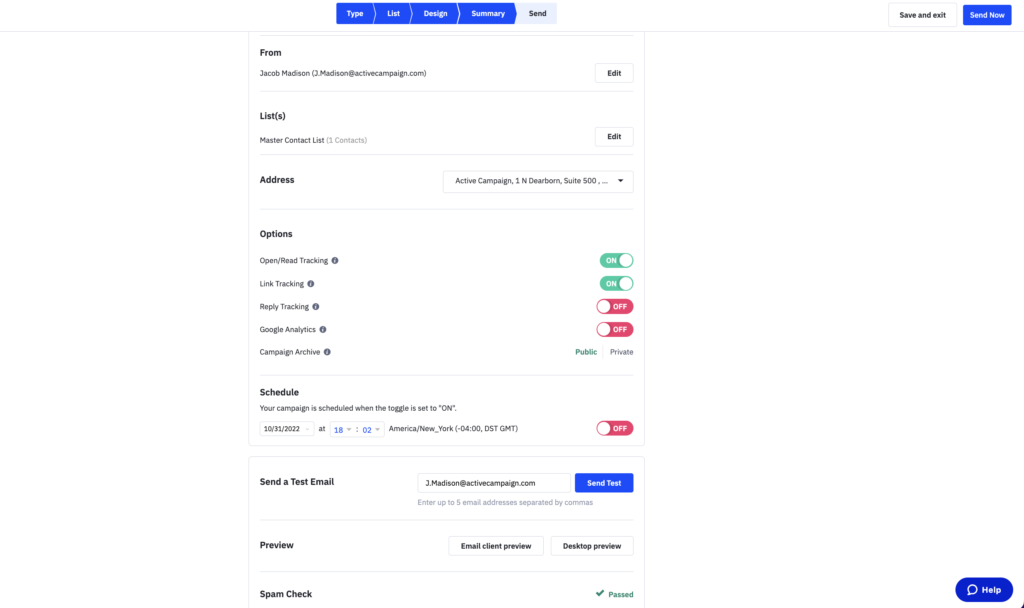This screenshot has width=1024, height=608.
Task: Click the Jacob Madison sender text
Action: tap(343, 73)
